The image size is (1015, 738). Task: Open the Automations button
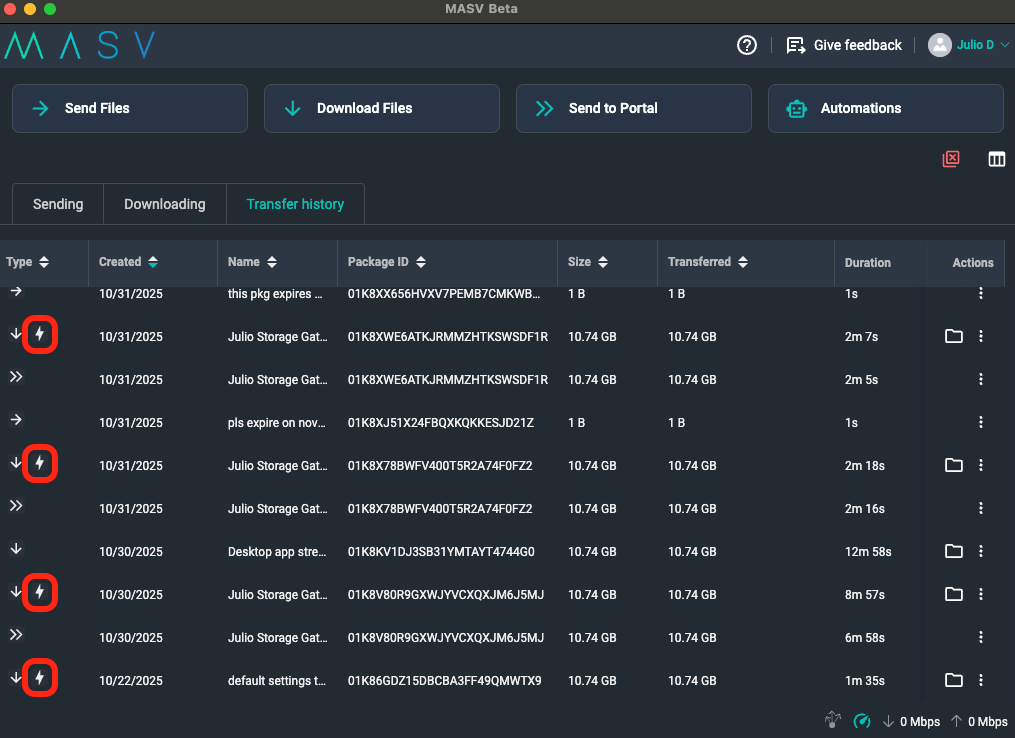pyautogui.click(x=886, y=108)
